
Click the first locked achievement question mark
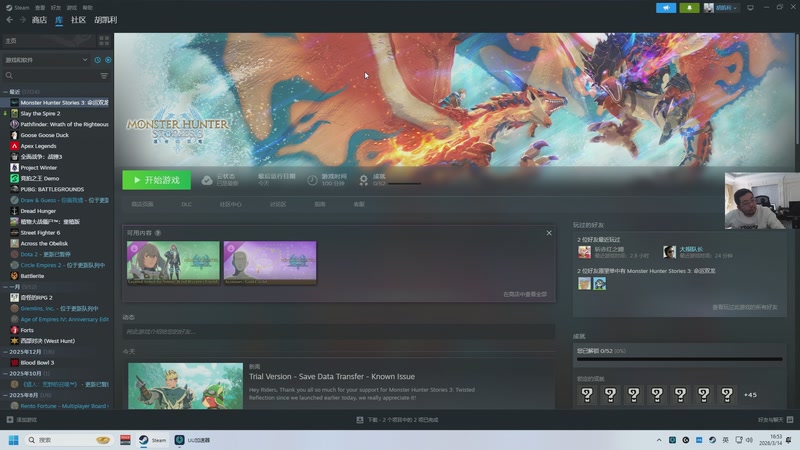point(587,394)
